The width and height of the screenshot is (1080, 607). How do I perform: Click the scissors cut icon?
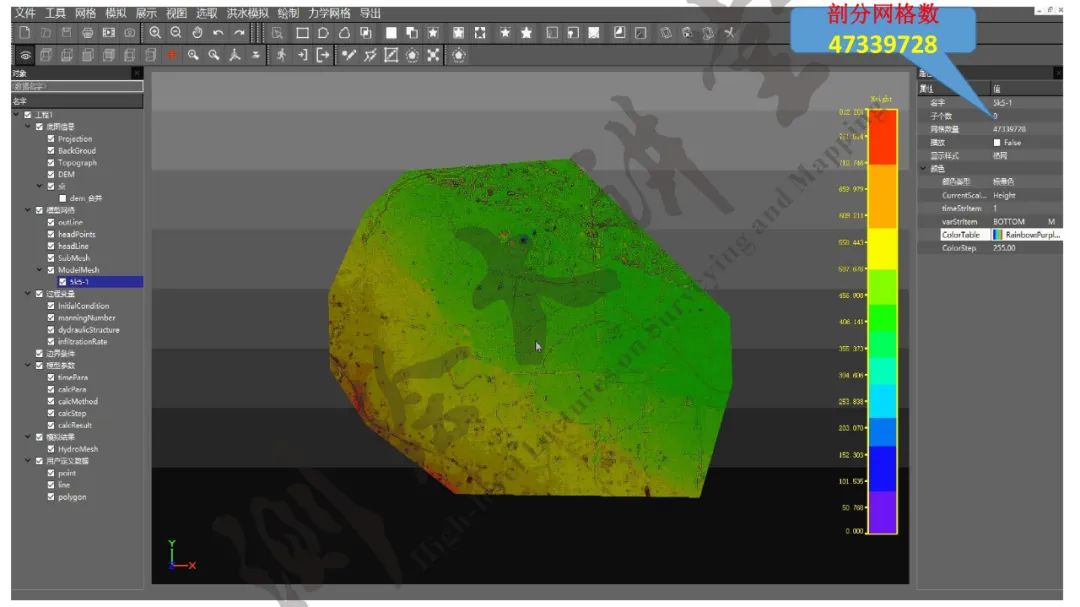point(730,33)
